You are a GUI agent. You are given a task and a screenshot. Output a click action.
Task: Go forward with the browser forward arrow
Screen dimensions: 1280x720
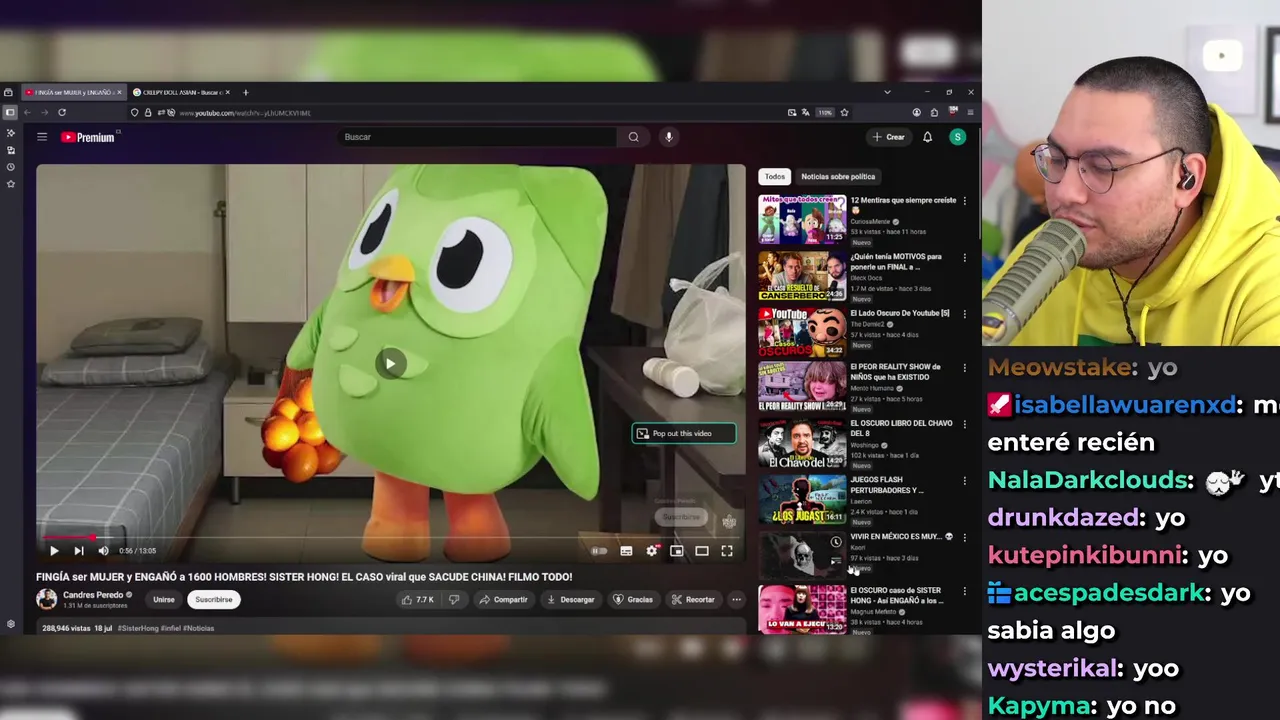pyautogui.click(x=44, y=113)
